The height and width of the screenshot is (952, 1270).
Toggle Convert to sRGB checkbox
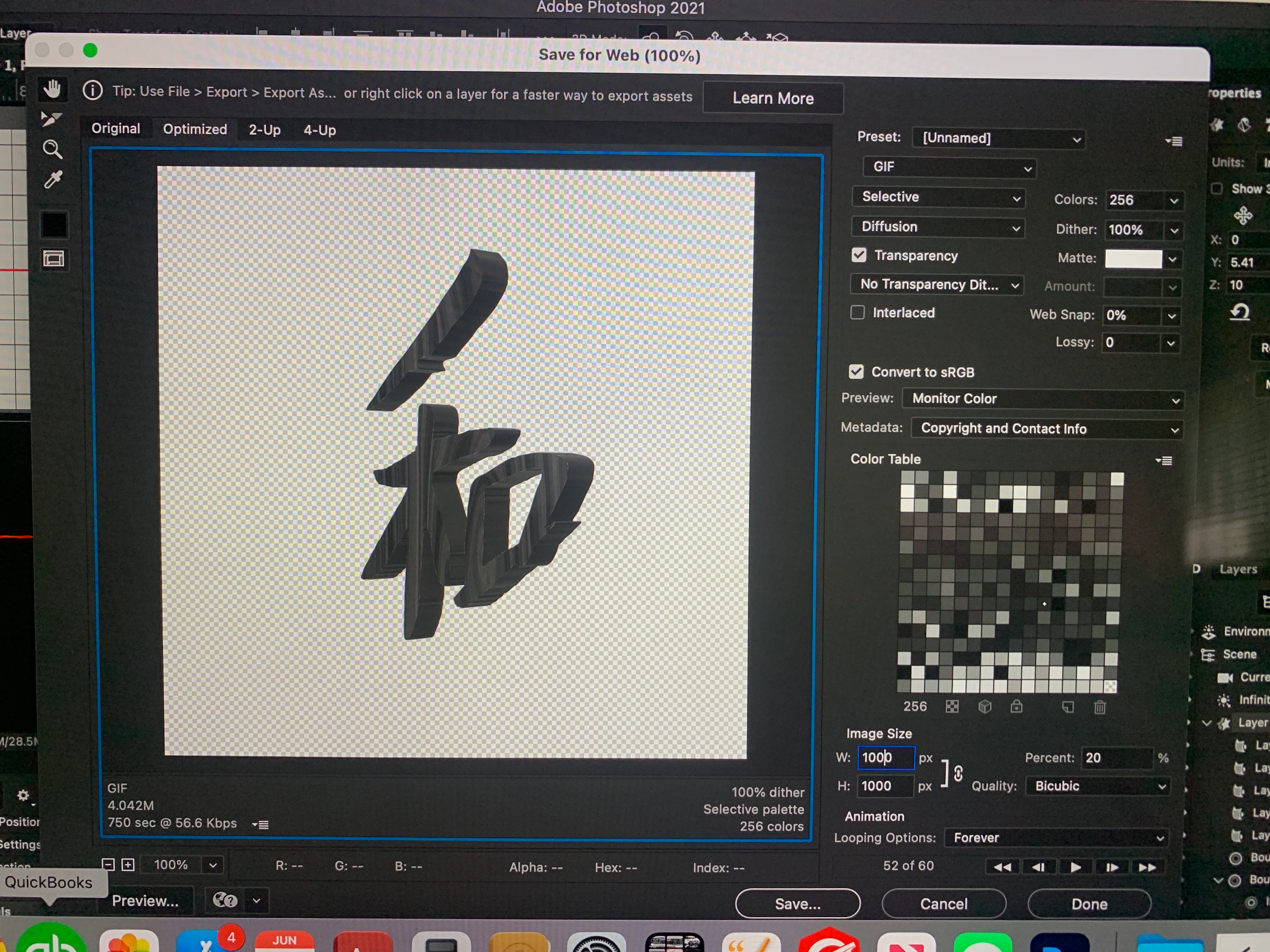(x=856, y=372)
